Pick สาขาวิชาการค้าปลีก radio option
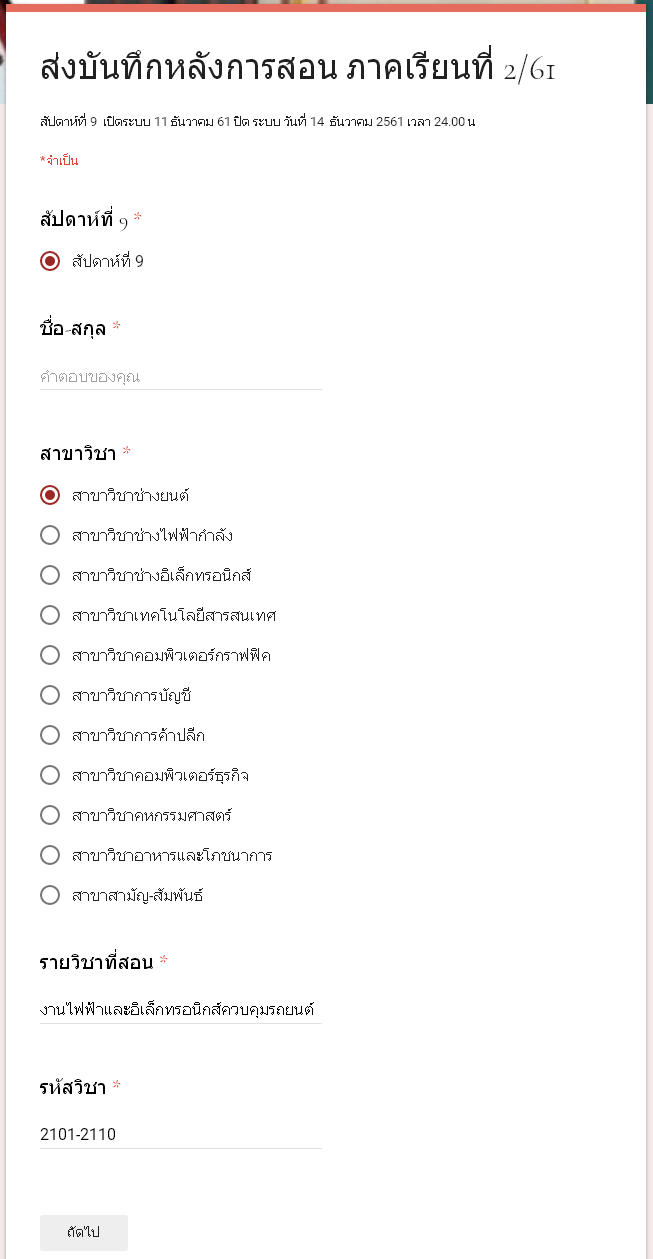 click(x=50, y=735)
